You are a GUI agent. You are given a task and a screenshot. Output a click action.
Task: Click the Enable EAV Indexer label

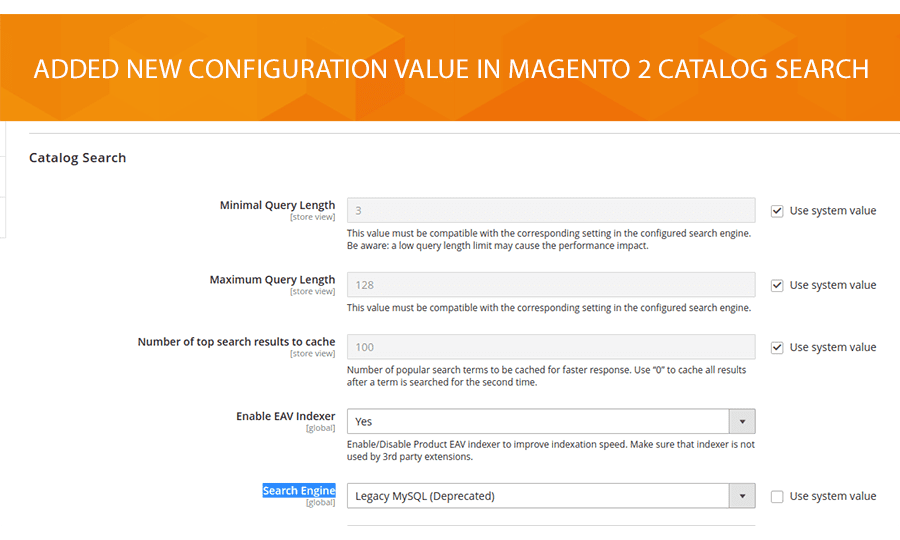(x=285, y=416)
